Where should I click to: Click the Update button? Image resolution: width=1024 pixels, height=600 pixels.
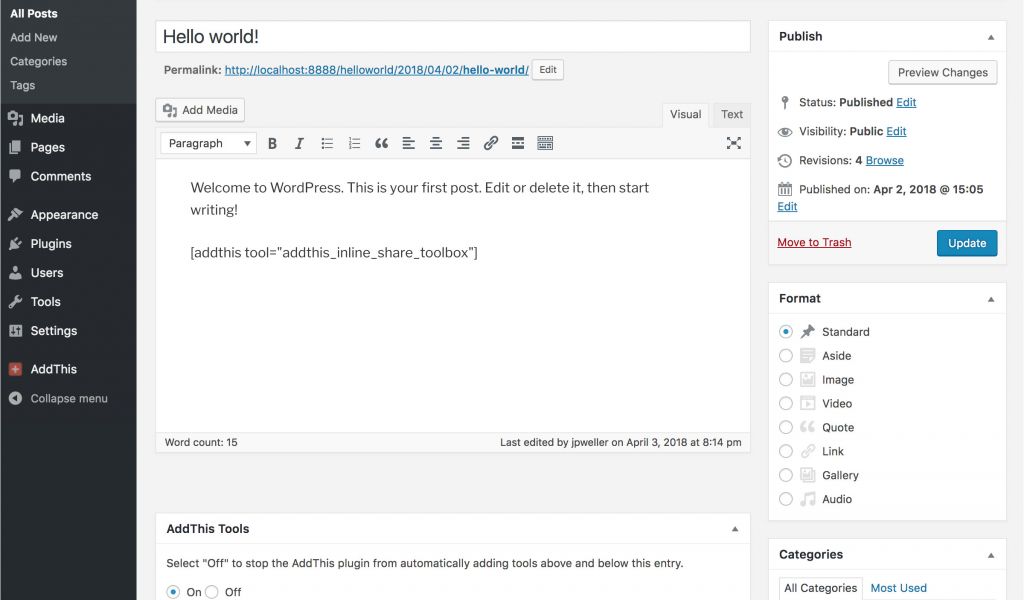point(967,243)
